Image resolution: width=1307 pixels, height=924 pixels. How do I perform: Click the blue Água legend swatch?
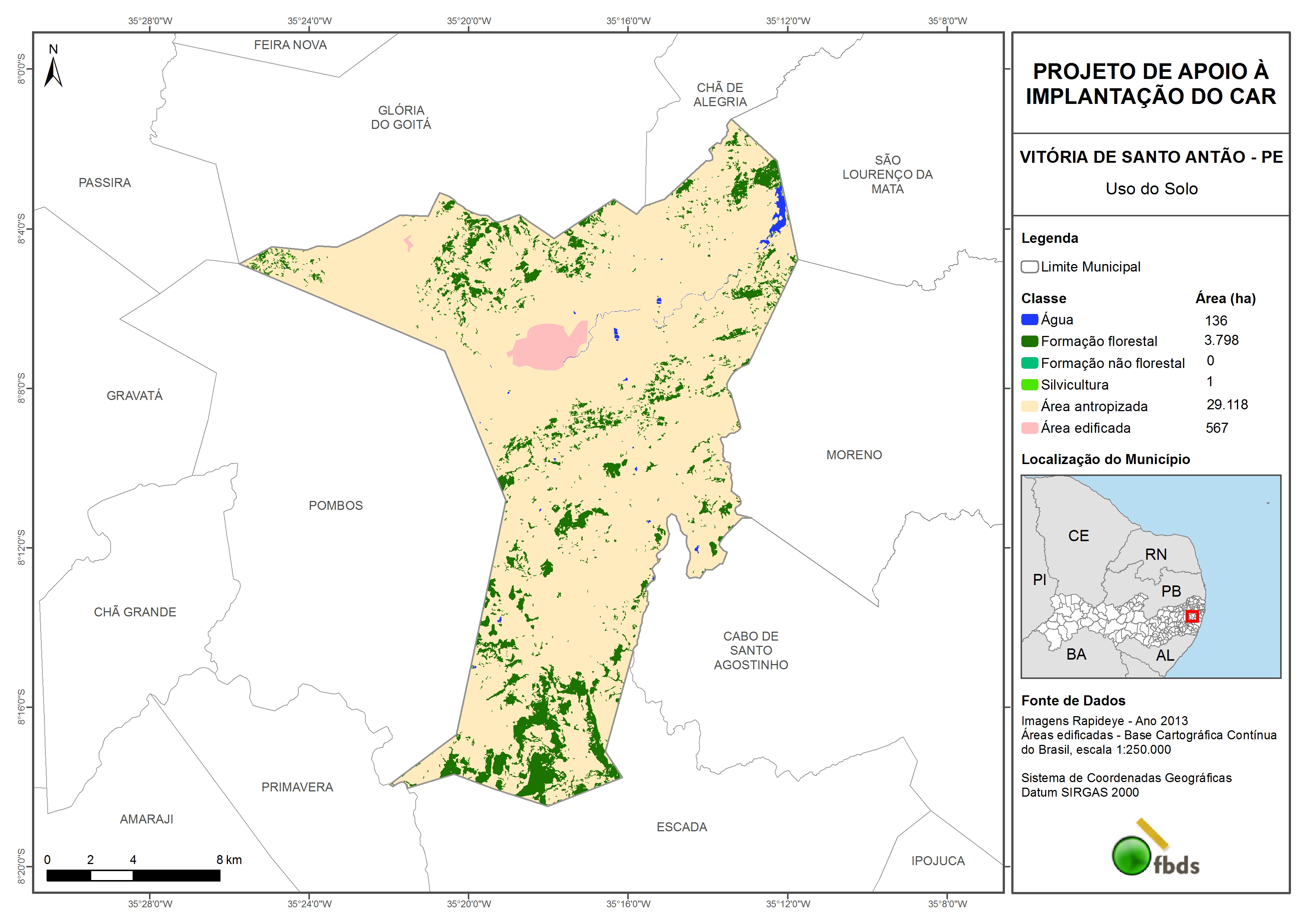tap(1029, 320)
